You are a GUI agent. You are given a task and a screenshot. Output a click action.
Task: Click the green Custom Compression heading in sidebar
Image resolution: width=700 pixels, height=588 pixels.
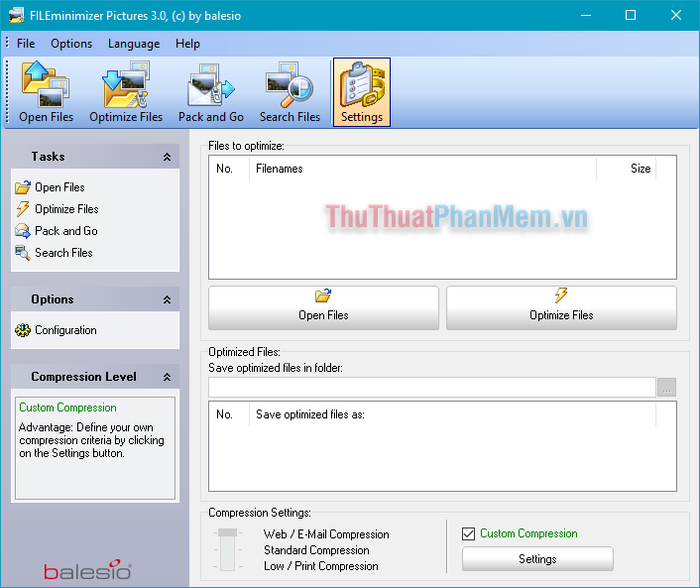[x=67, y=408]
